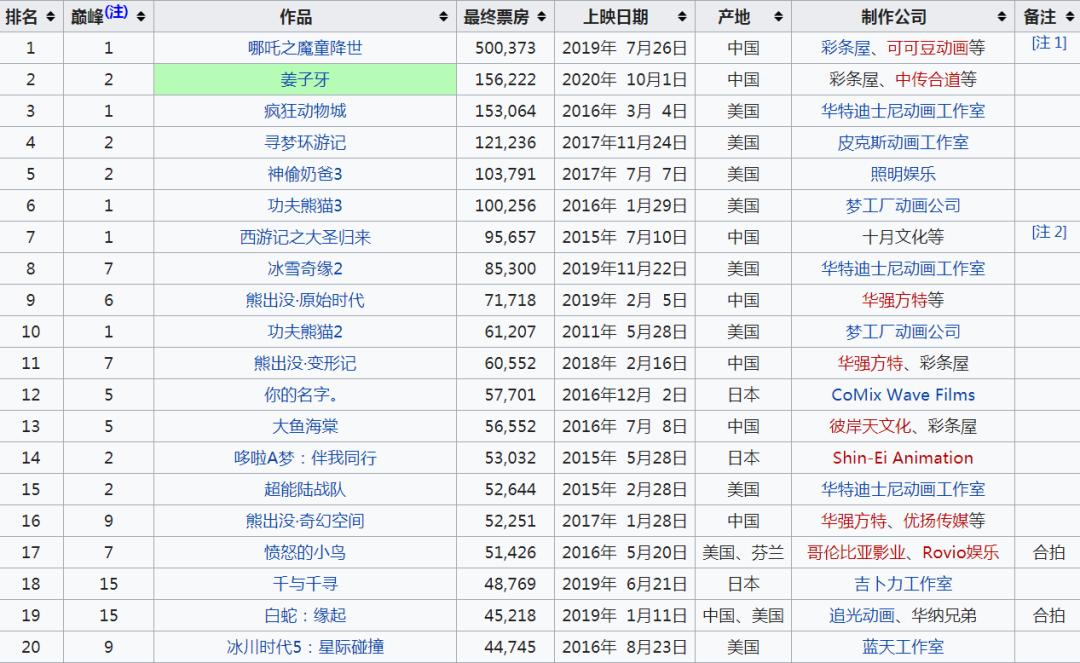Open 哆啦A梦：伴我同行 film link
The height and width of the screenshot is (663, 1080).
[305, 458]
